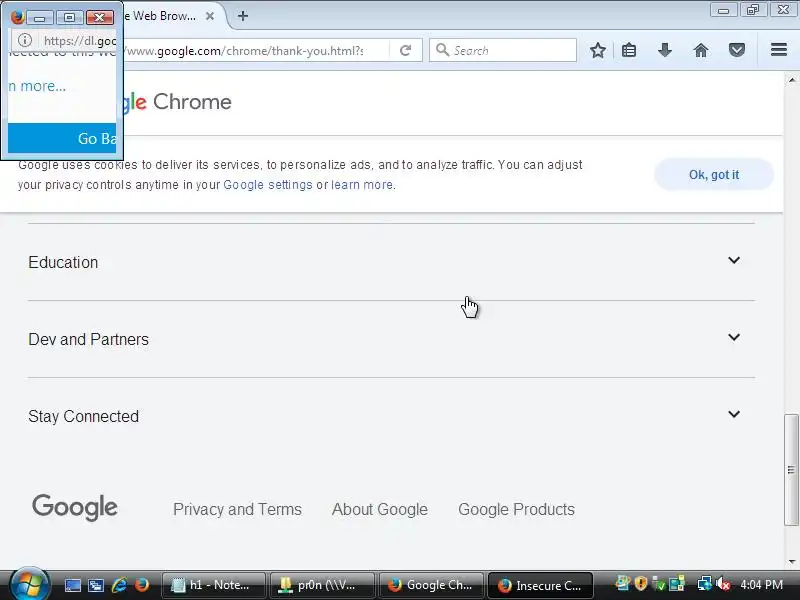Image resolution: width=800 pixels, height=600 pixels.
Task: Expand the Education section
Action: [391, 262]
